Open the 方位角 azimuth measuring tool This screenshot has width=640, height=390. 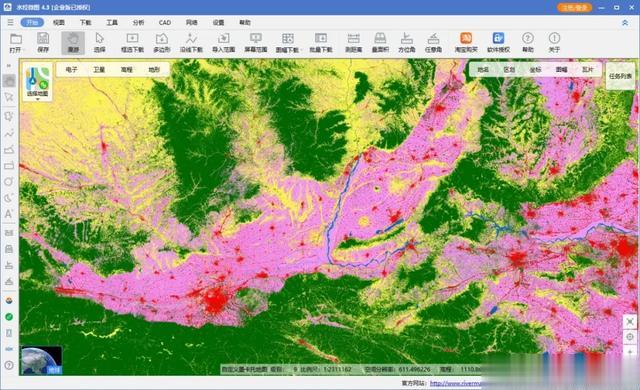click(x=407, y=43)
